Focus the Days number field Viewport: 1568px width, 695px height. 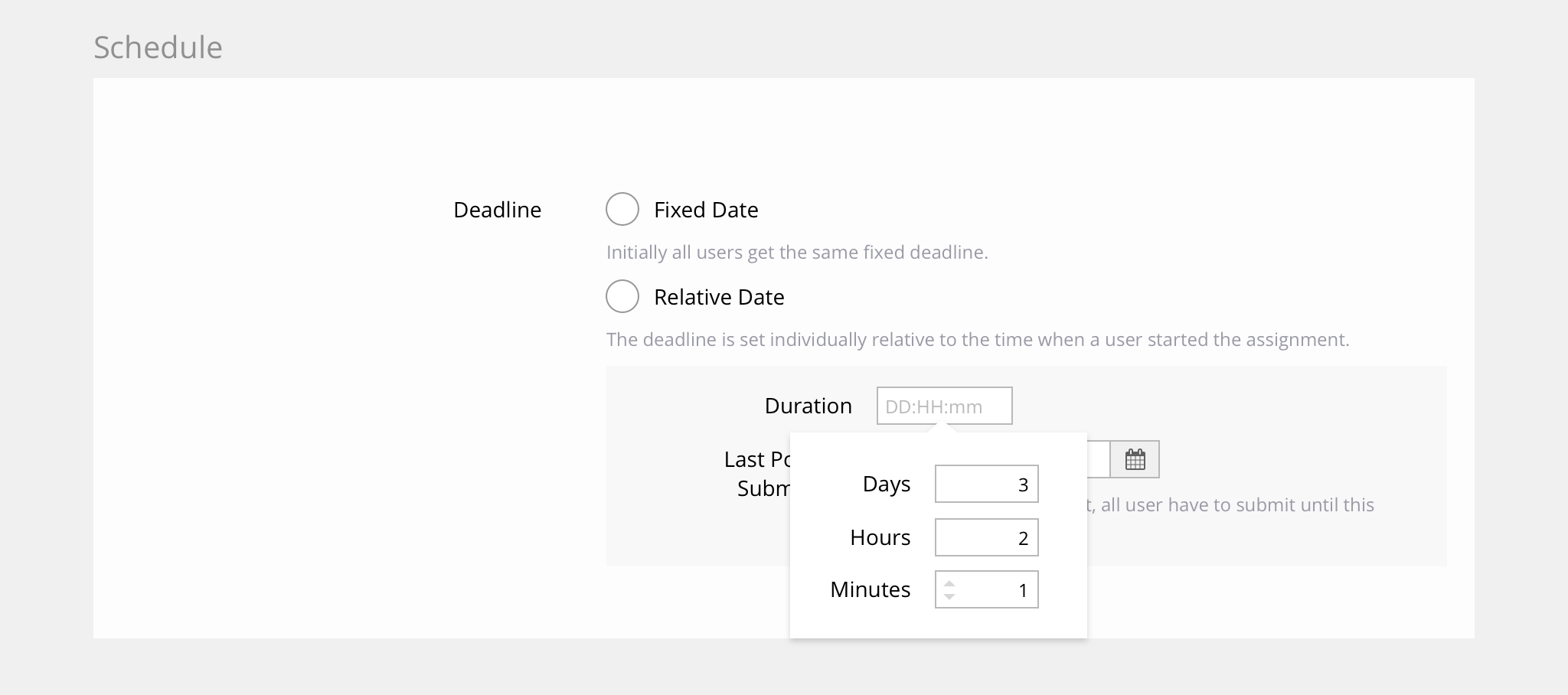986,484
